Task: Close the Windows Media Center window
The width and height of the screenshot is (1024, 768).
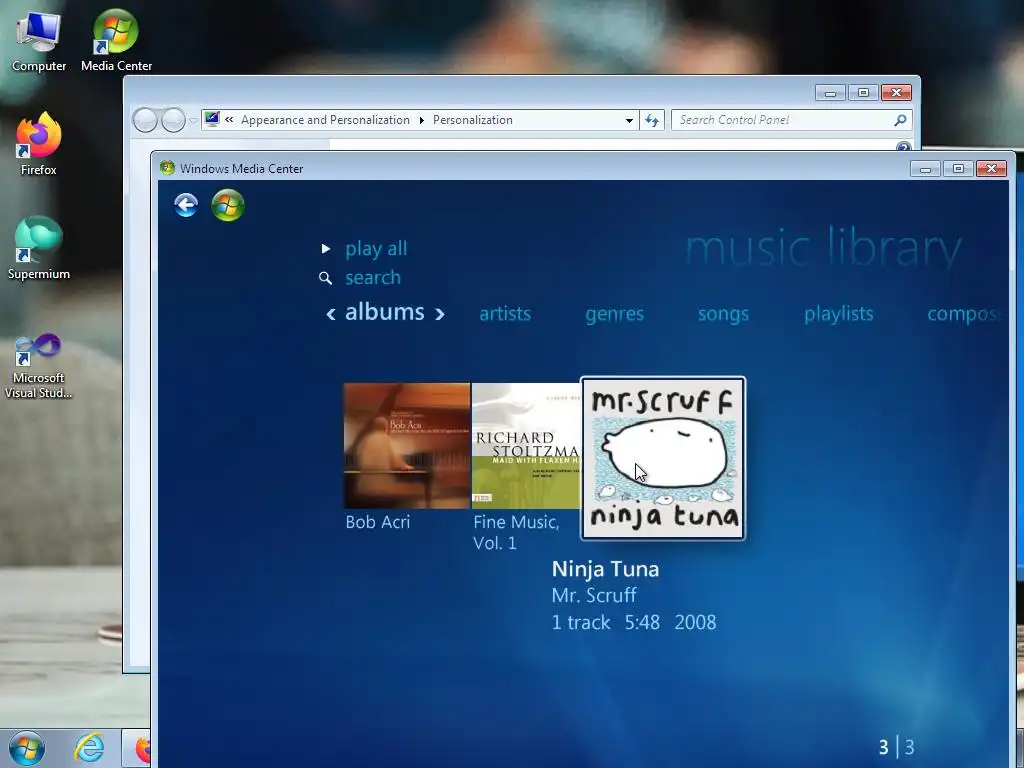Action: tap(991, 169)
